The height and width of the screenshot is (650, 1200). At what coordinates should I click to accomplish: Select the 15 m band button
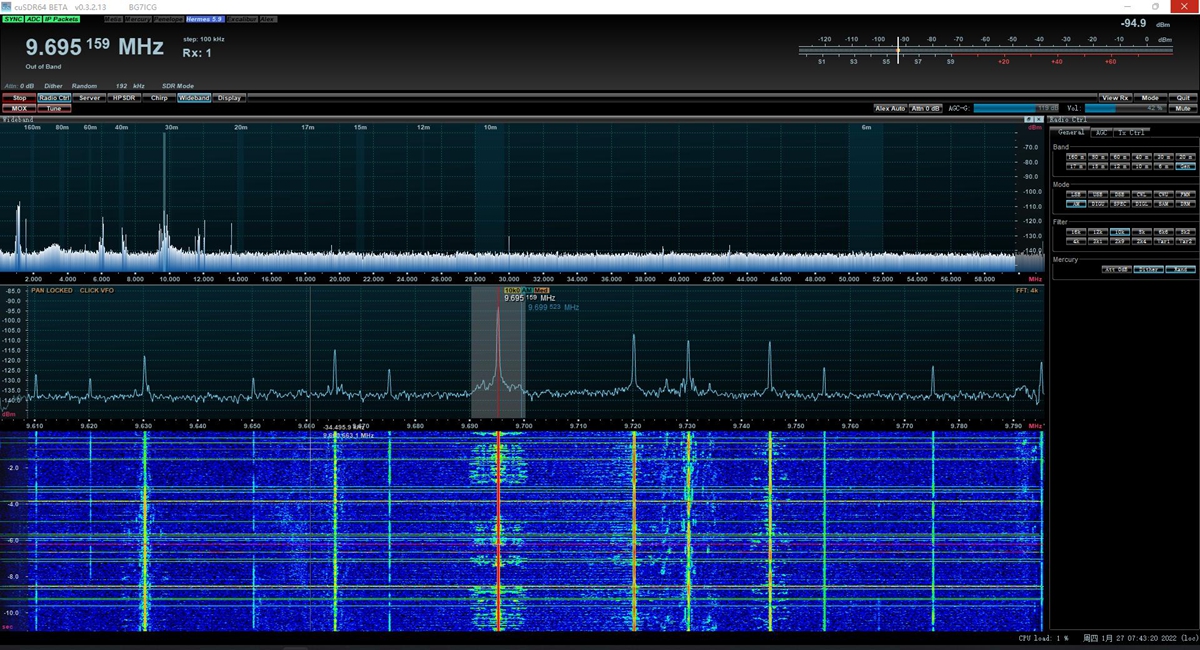tap(1098, 166)
